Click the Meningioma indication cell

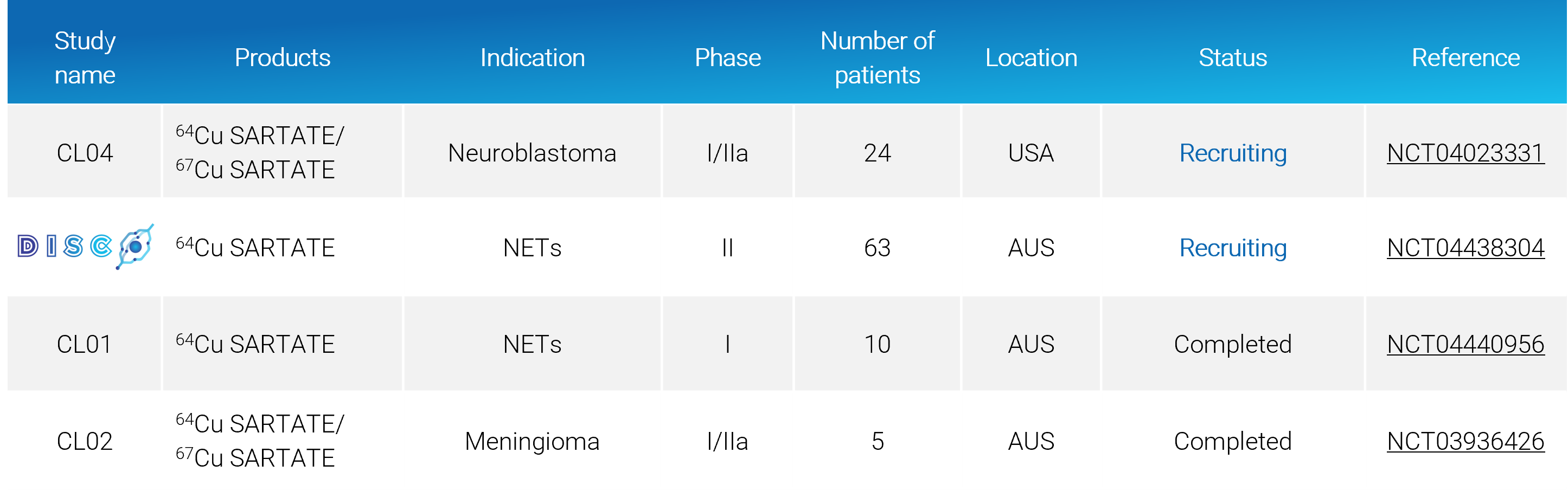coord(532,441)
